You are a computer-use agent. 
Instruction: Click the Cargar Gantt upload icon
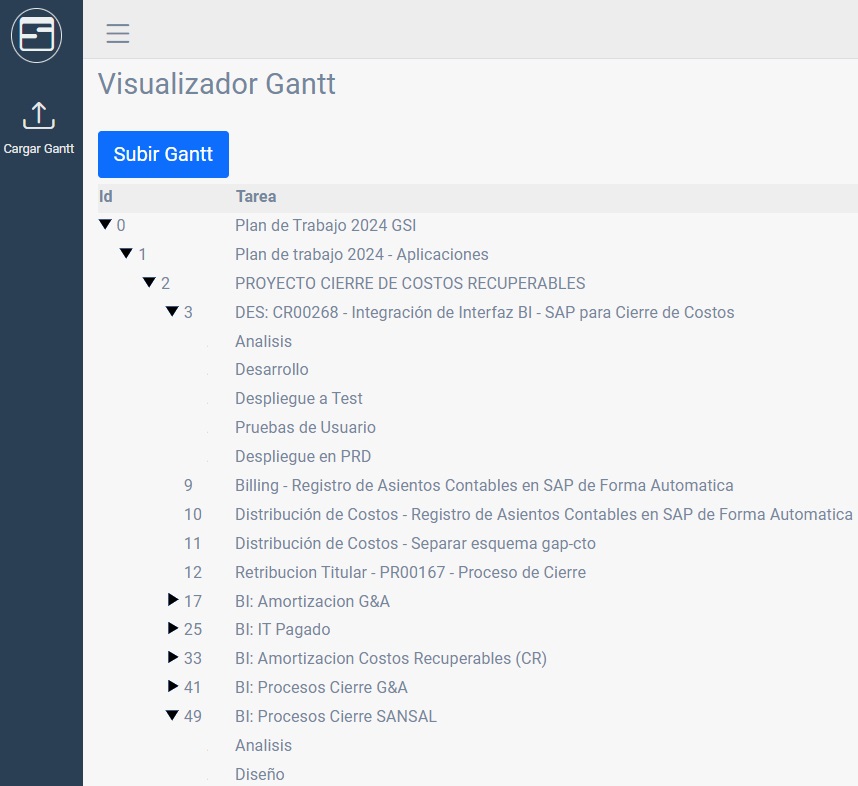[38, 115]
